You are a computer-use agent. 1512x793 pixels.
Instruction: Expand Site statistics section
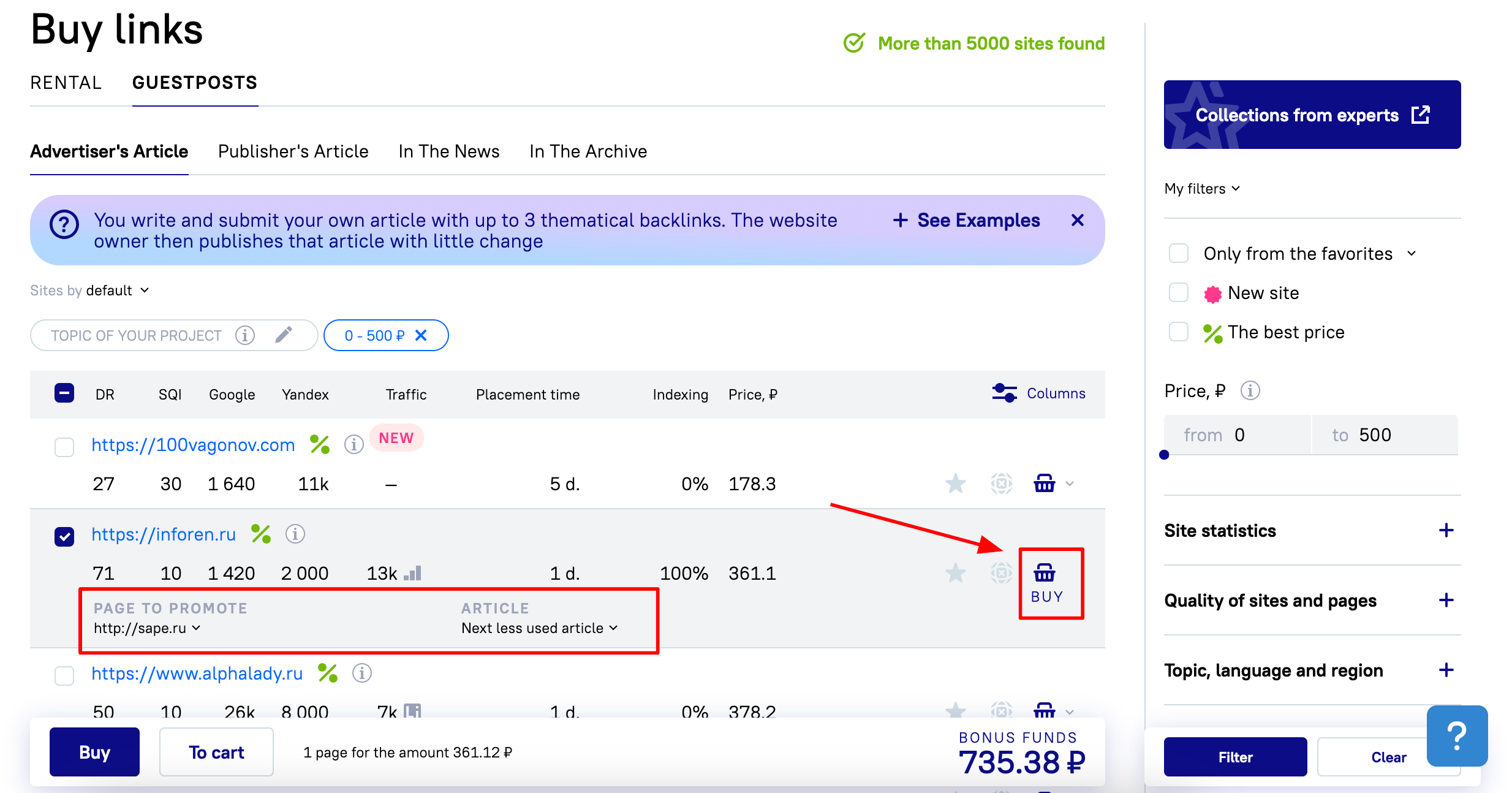[x=1446, y=530]
